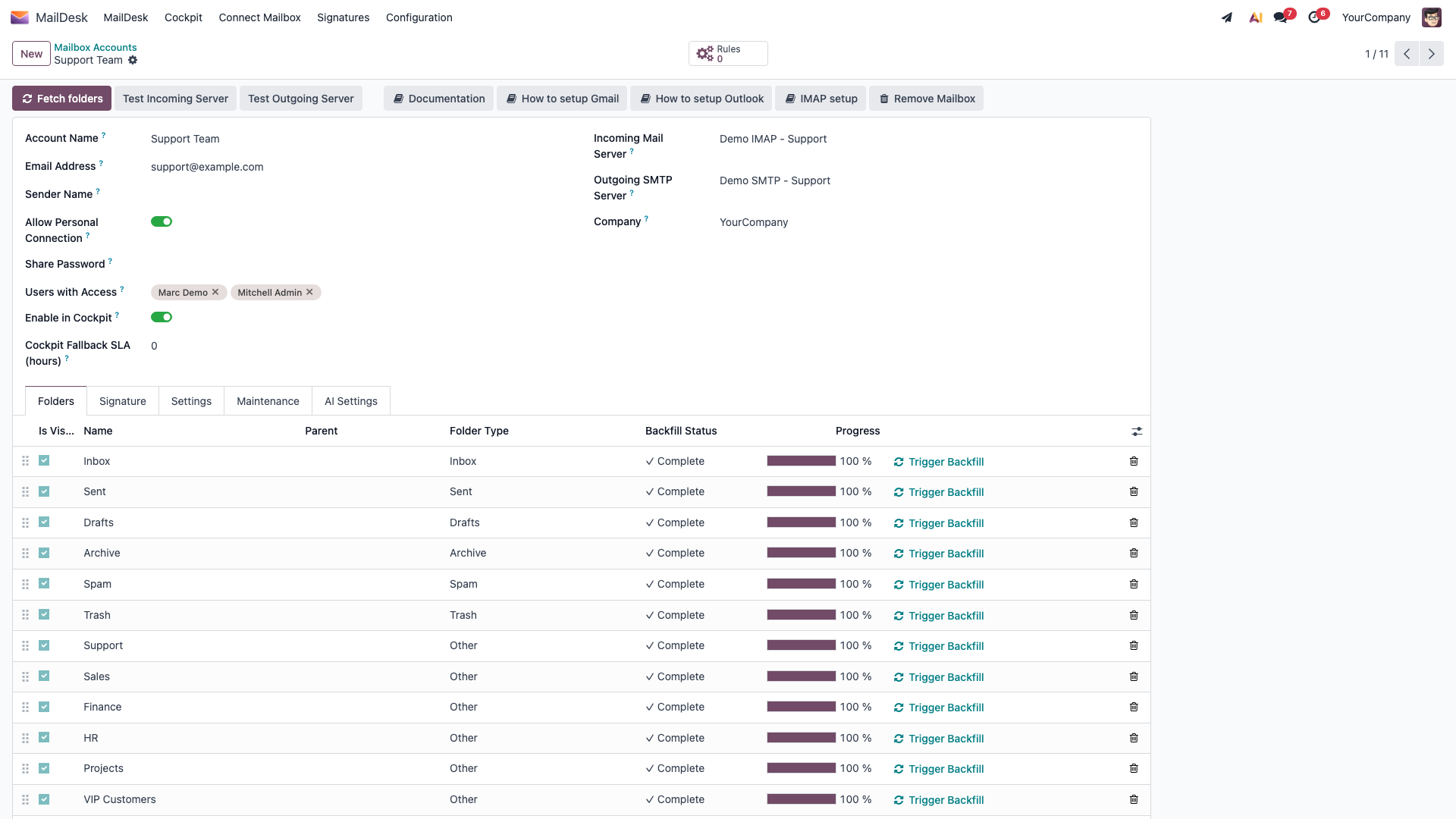Switch to the AI Settings tab
The width and height of the screenshot is (1456, 819).
(351, 401)
